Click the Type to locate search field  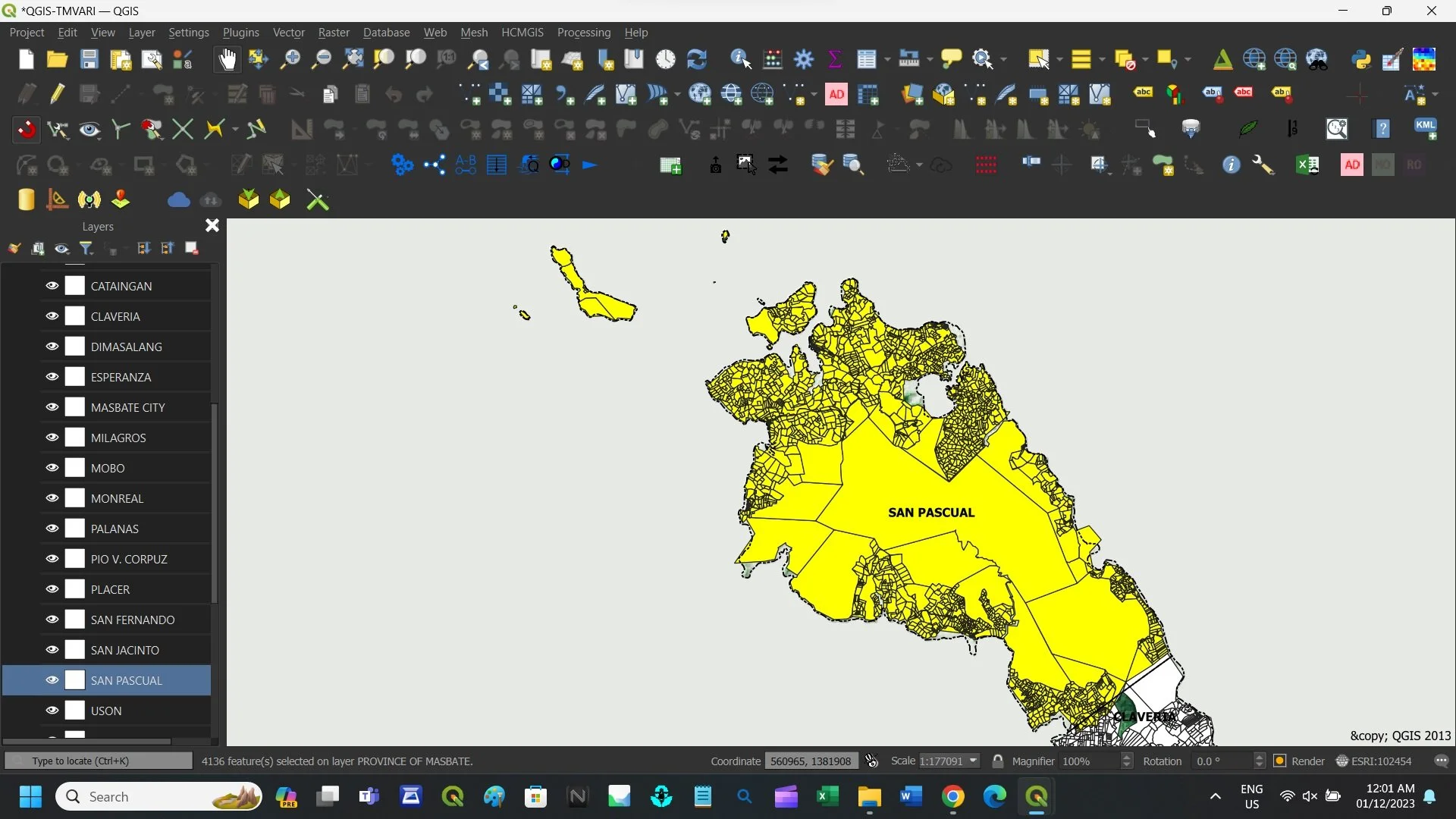tap(99, 761)
